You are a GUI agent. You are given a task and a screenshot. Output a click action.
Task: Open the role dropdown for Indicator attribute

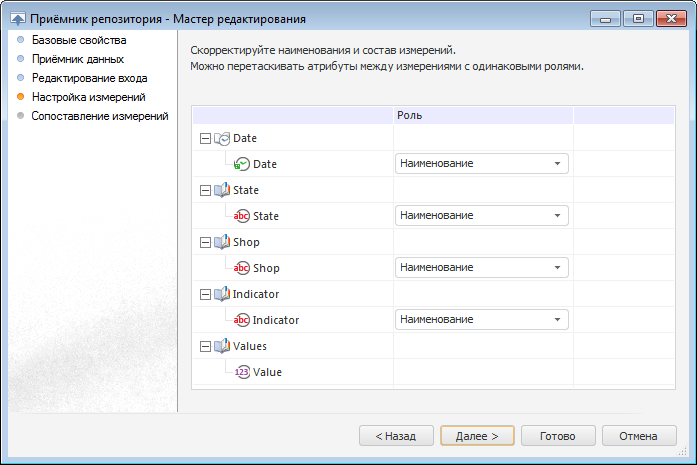tap(556, 320)
